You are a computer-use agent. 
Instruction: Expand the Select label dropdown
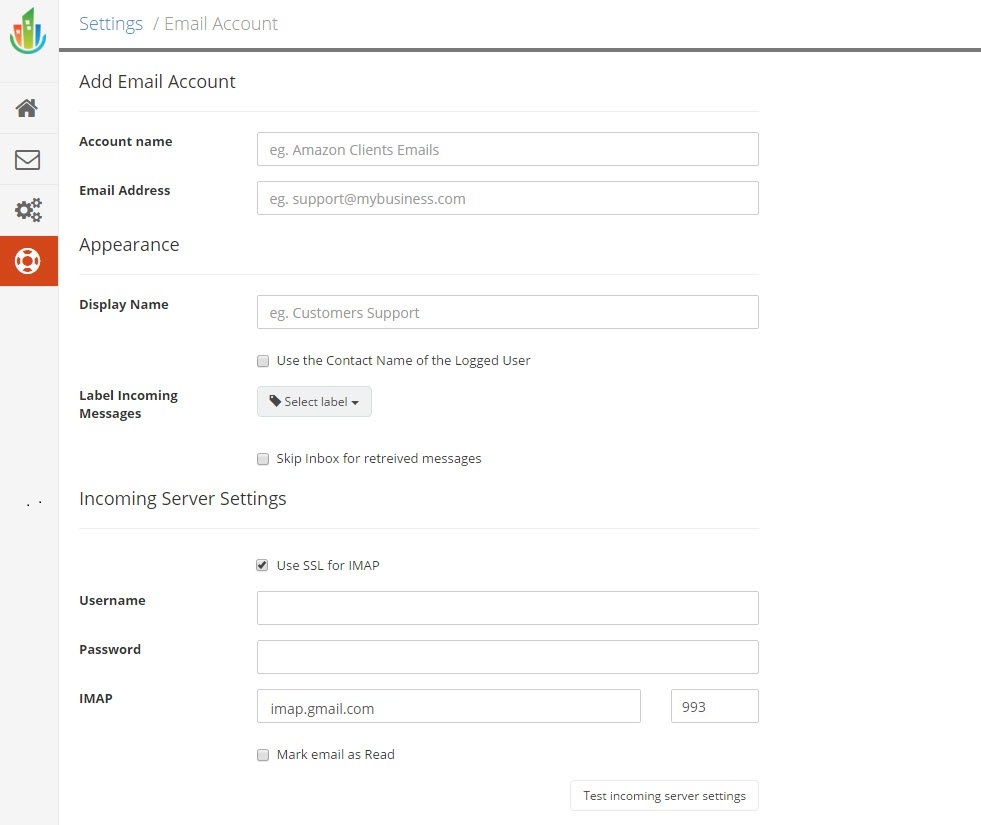point(314,402)
